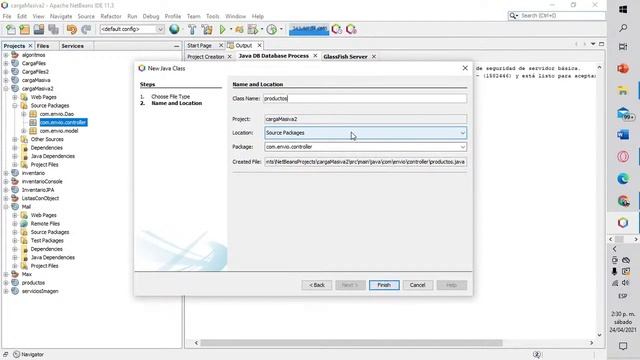
Task: Open the Opera browser taskbar icon
Action: click(x=623, y=157)
